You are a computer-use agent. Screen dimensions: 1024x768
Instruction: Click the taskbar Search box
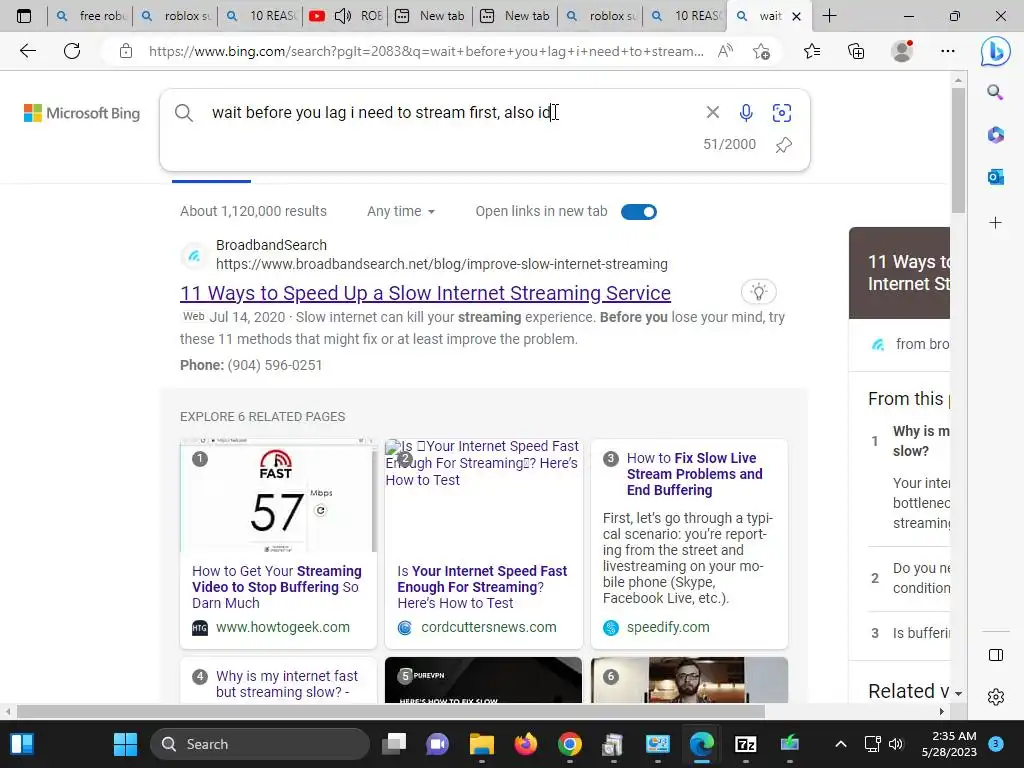tap(260, 744)
